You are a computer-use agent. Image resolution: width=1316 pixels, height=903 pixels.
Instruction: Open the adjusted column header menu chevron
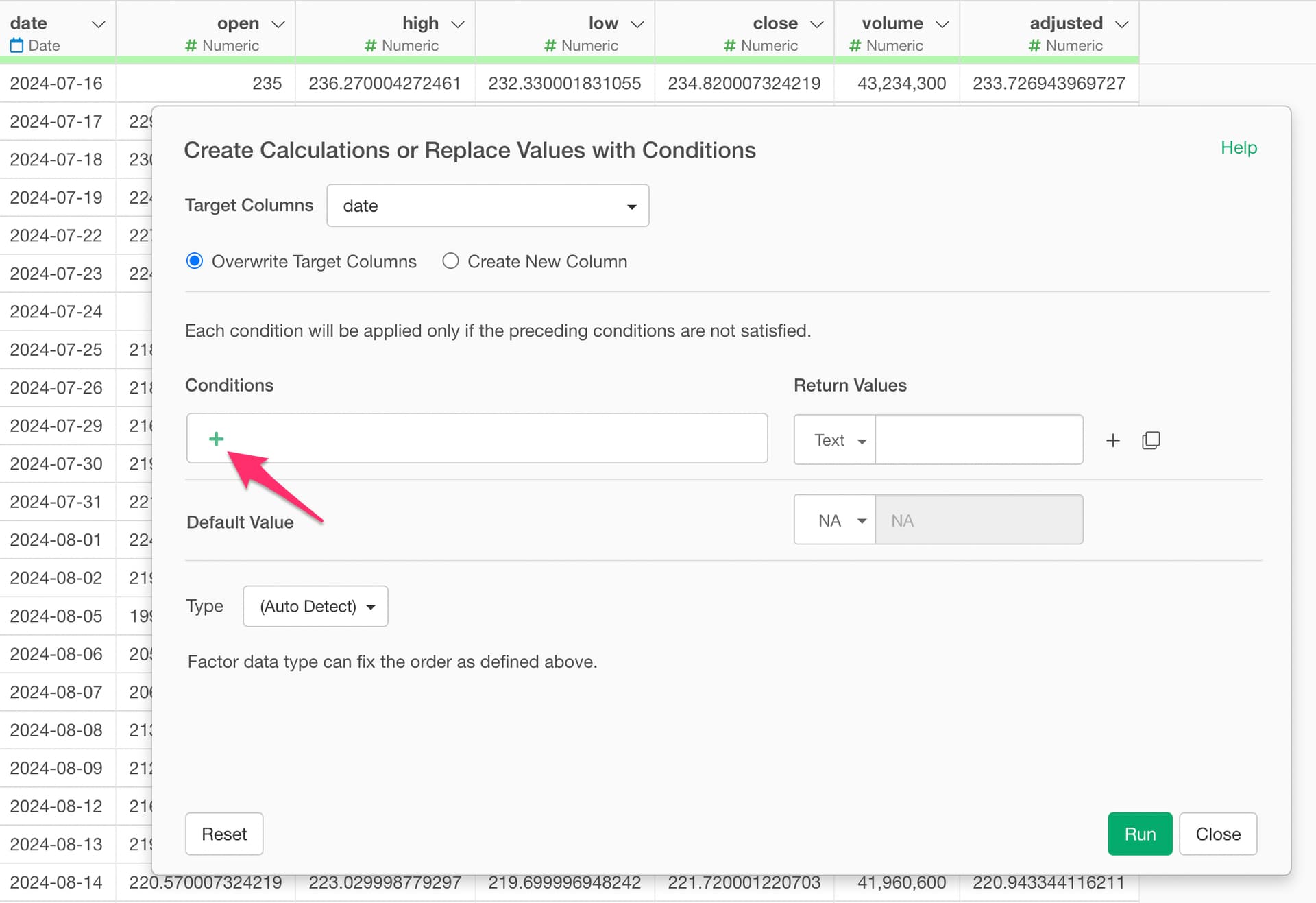tap(1121, 24)
